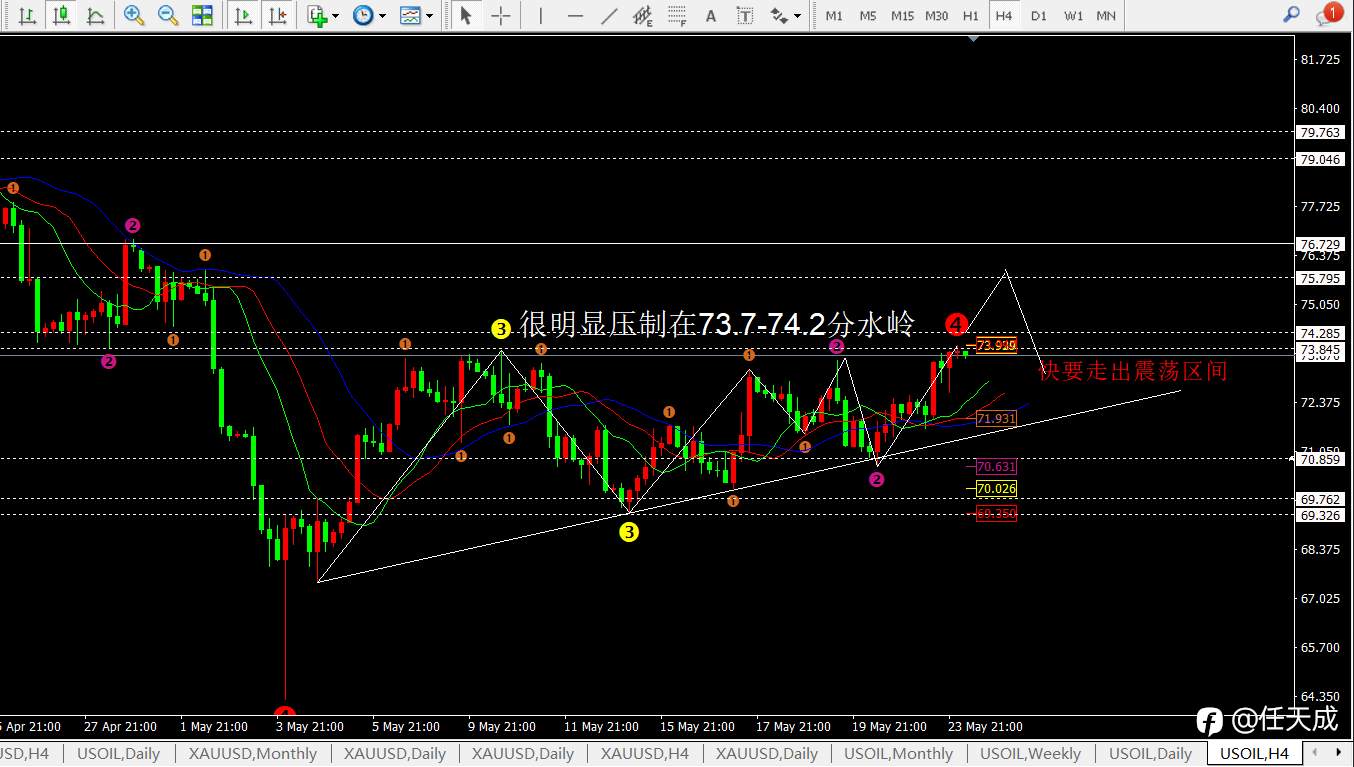This screenshot has width=1354, height=767.
Task: Select the red text '快要走出震荡区间'
Action: click(1133, 372)
